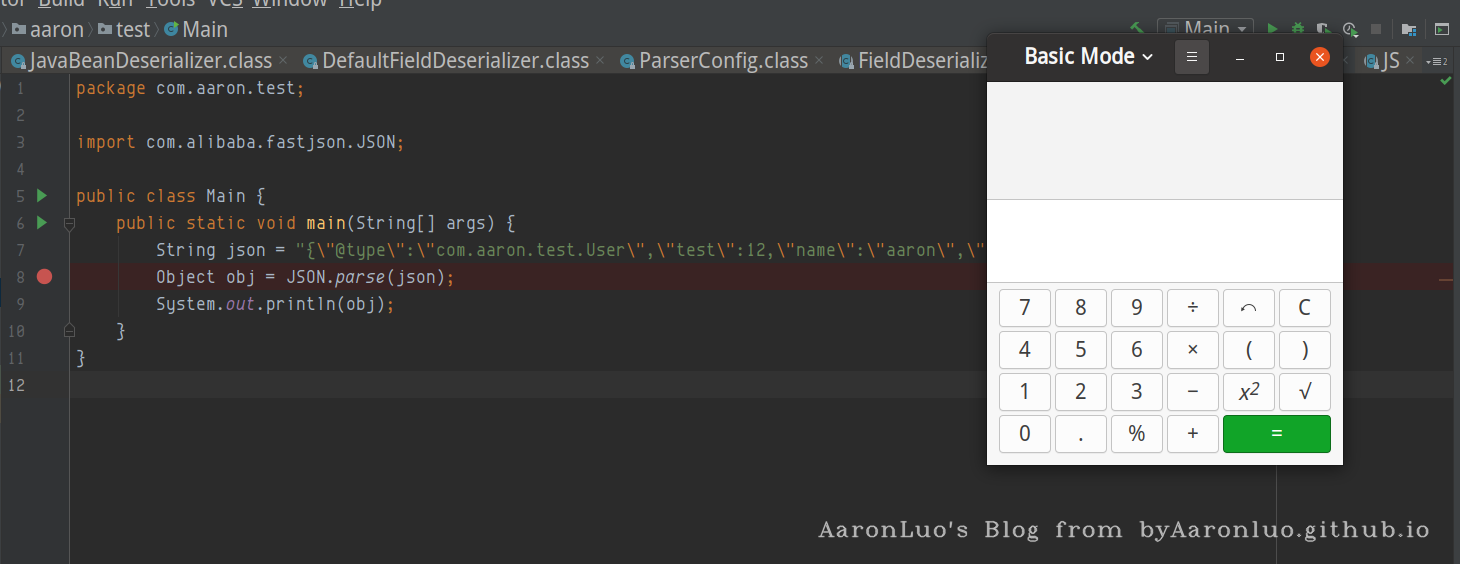
Task: Click the calculator input display field
Action: point(1164,241)
